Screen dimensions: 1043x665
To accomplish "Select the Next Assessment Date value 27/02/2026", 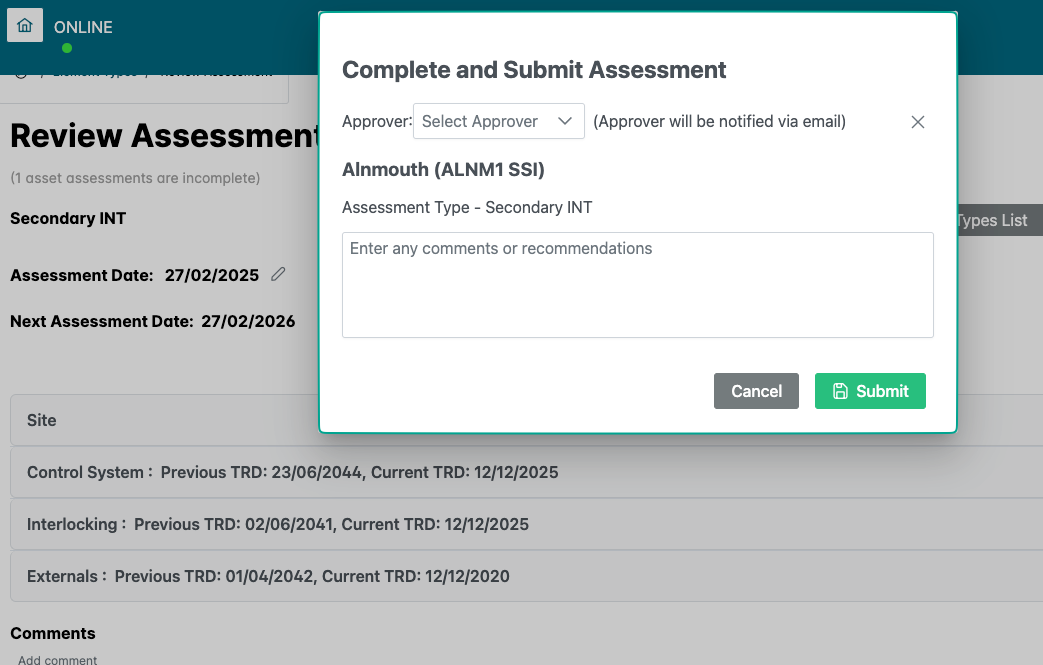I will [248, 322].
